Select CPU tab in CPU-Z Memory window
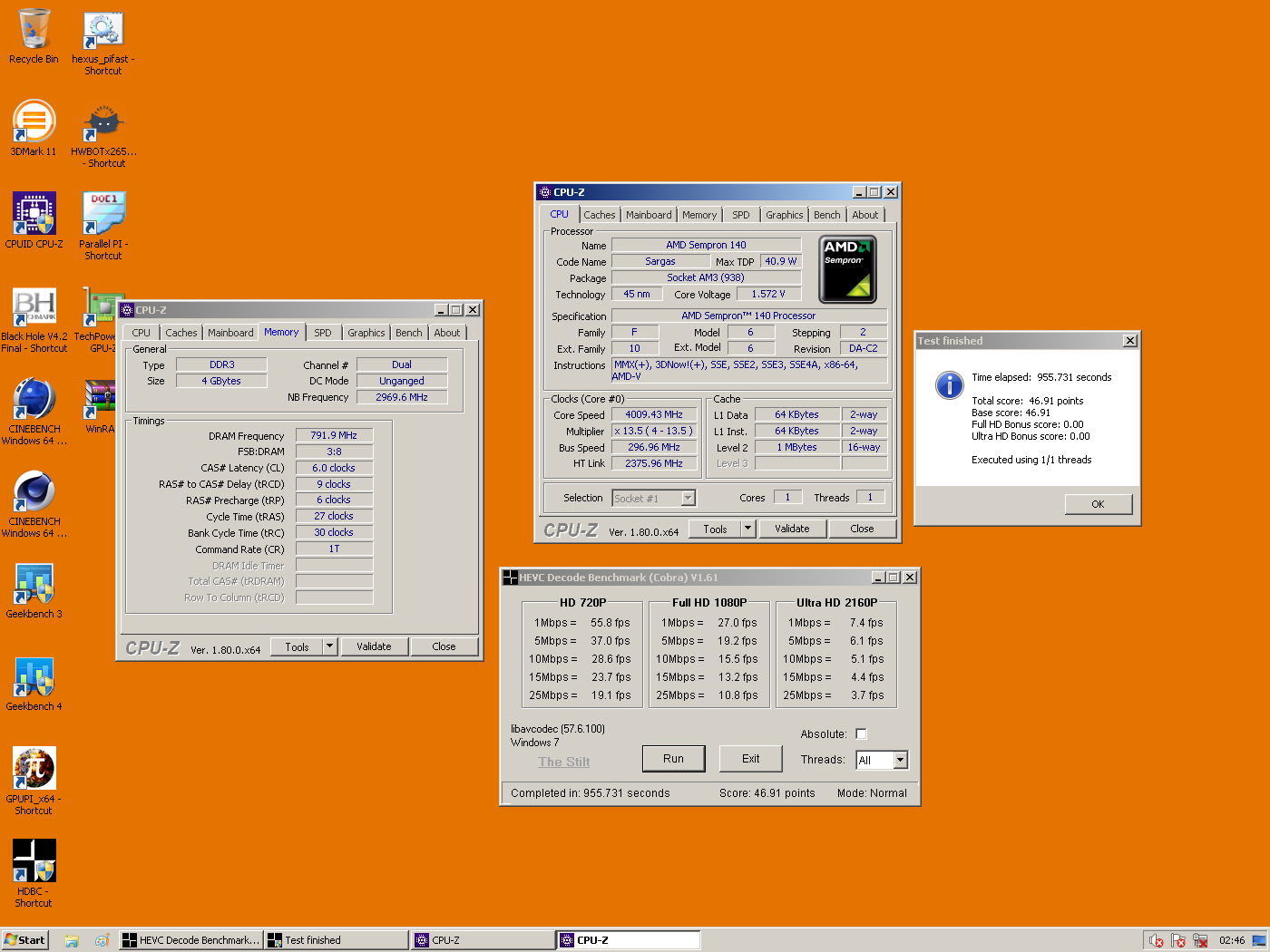Viewport: 1270px width, 952px height. click(142, 333)
